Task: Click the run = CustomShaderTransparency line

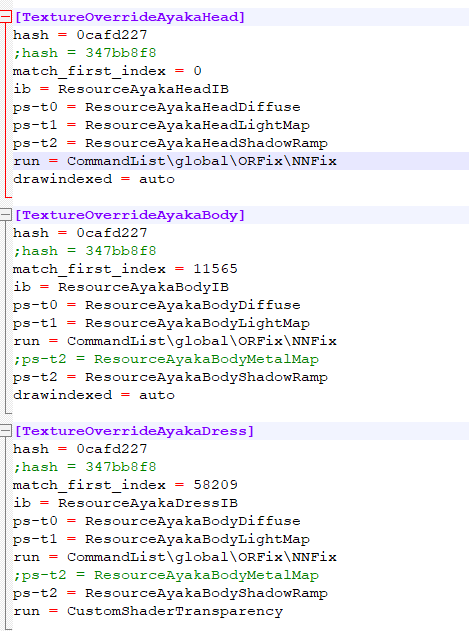Action: 148,611
